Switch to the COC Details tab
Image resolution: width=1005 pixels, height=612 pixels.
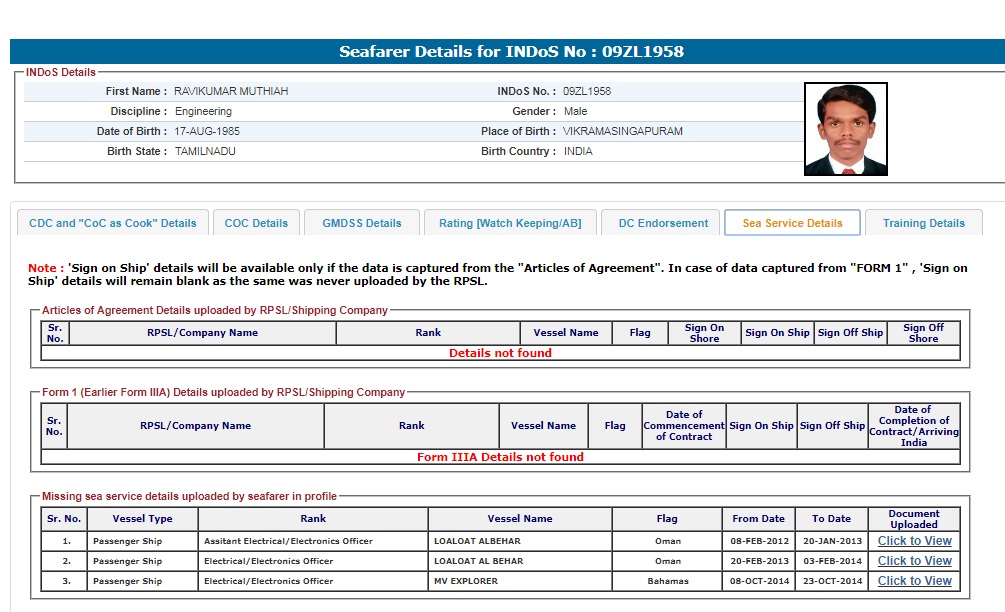pyautogui.click(x=256, y=223)
